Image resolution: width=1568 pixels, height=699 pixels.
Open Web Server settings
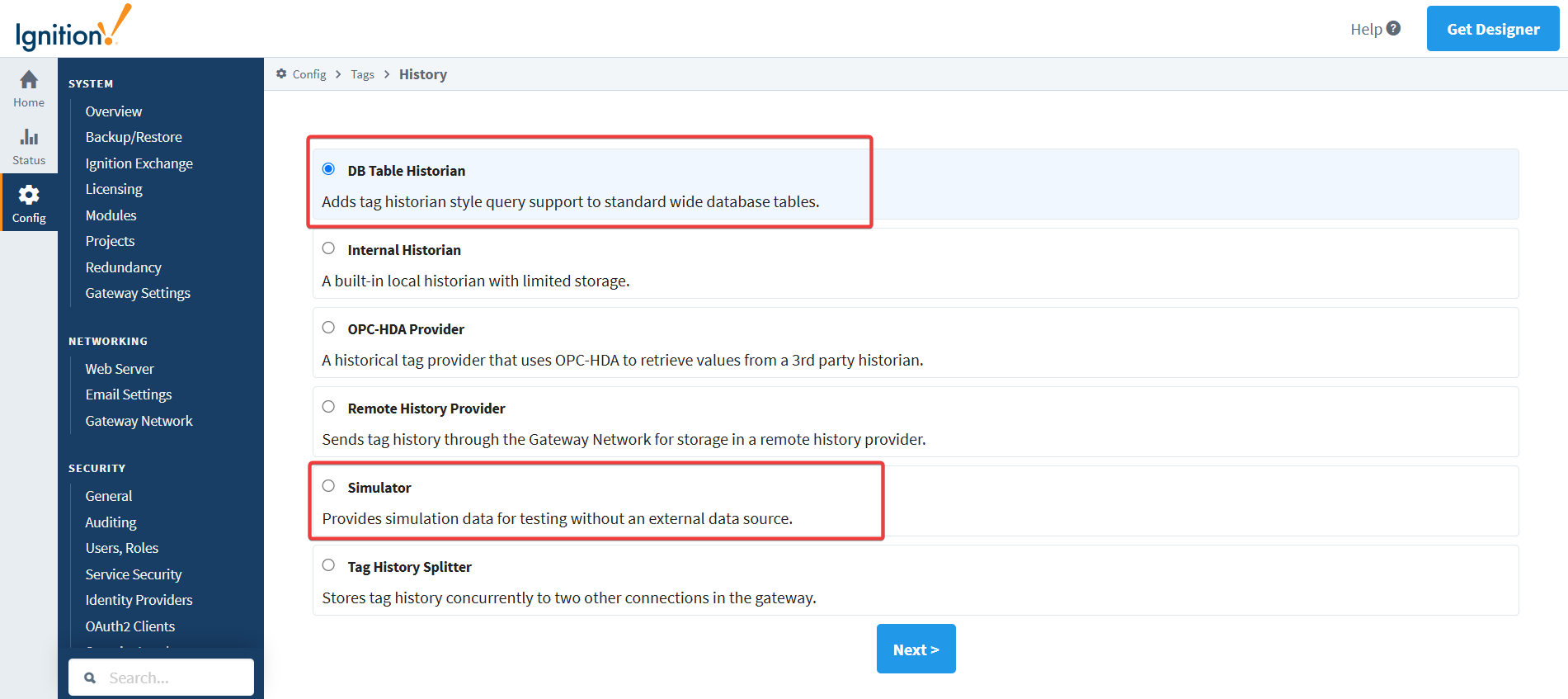120,369
